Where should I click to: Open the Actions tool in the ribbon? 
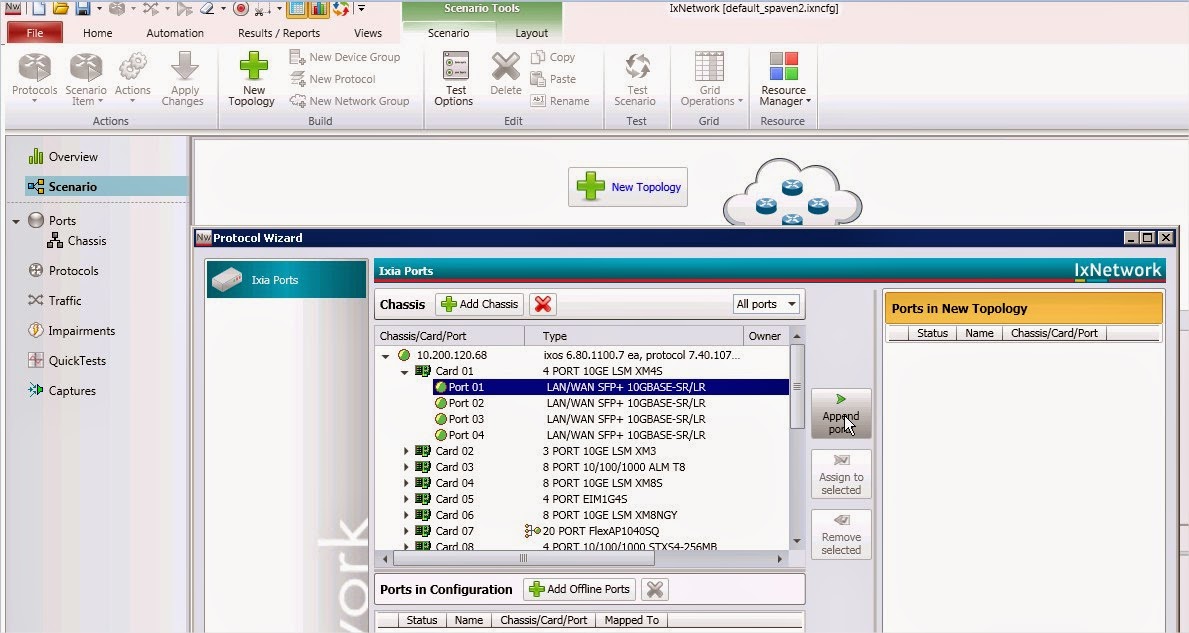[x=133, y=80]
